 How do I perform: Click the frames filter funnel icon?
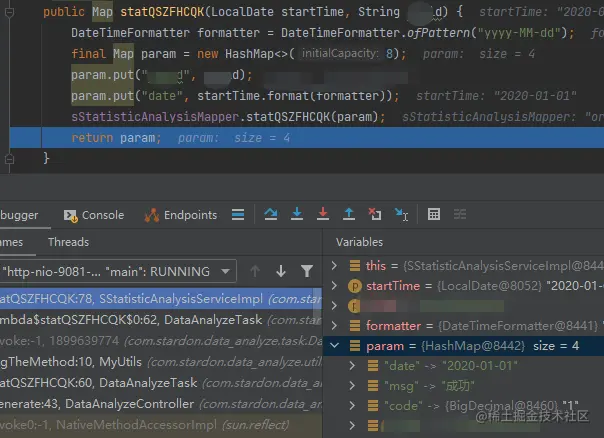[x=307, y=271]
